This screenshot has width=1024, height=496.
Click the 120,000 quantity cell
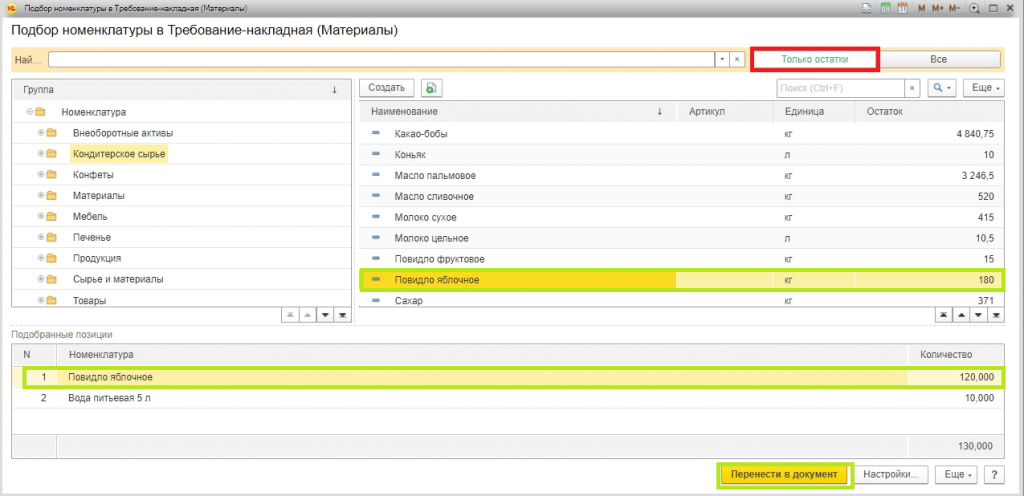(x=957, y=377)
